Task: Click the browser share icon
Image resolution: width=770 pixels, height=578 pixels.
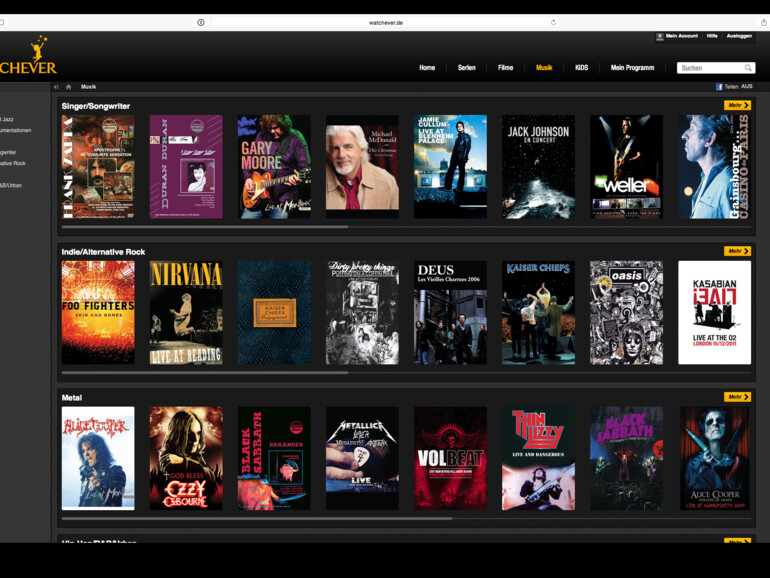Action: 764,23
